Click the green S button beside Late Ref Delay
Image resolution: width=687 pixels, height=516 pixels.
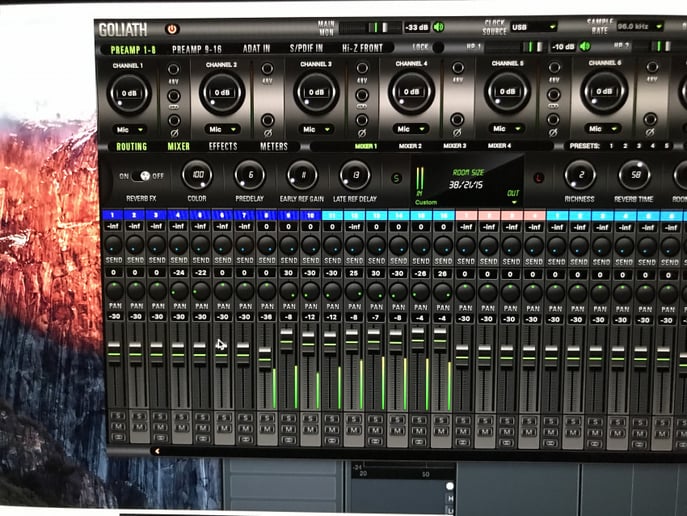[x=397, y=178]
